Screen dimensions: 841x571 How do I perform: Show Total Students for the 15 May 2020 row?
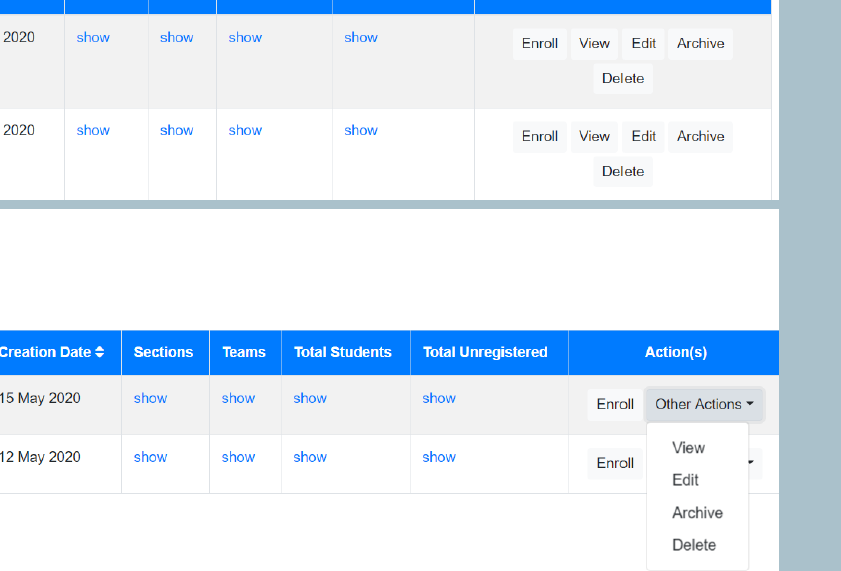pos(310,398)
